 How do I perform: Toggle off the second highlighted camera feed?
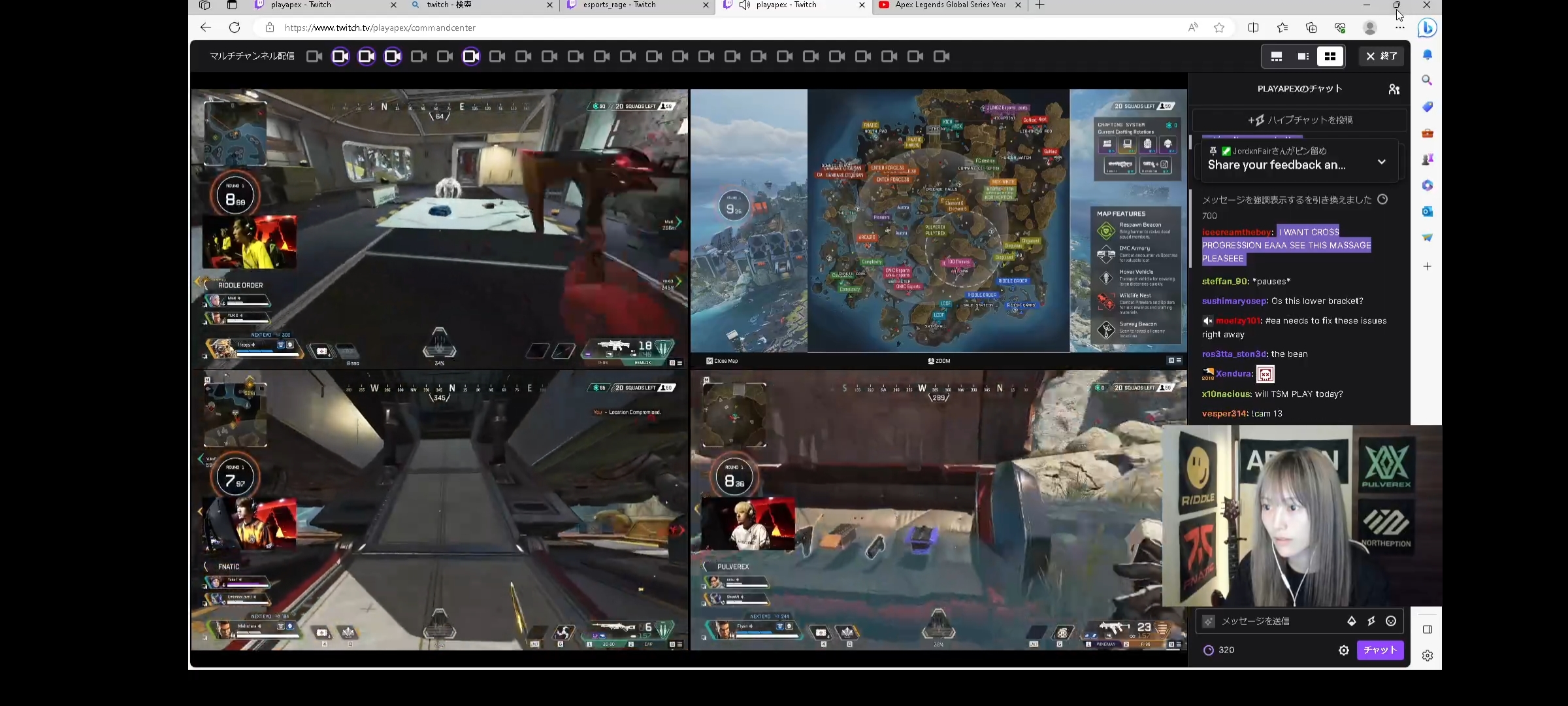(367, 56)
